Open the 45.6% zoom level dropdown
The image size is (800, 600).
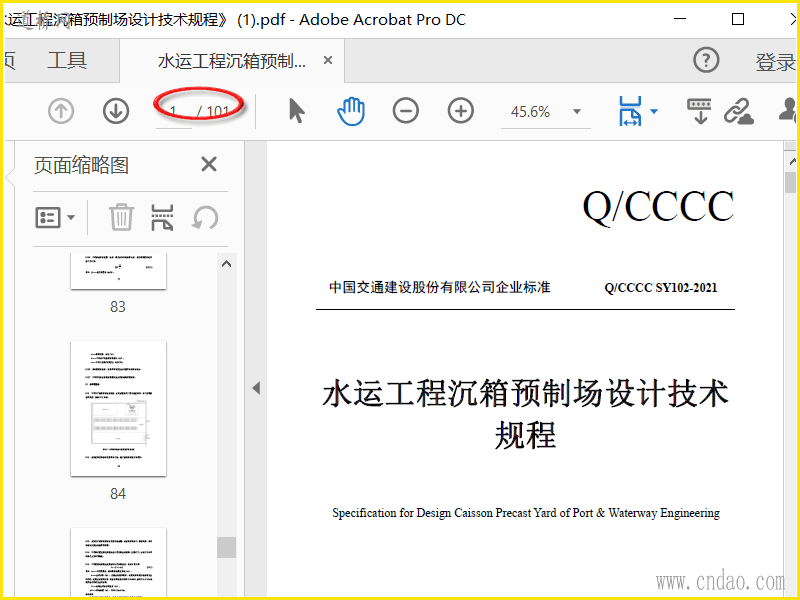pos(577,111)
